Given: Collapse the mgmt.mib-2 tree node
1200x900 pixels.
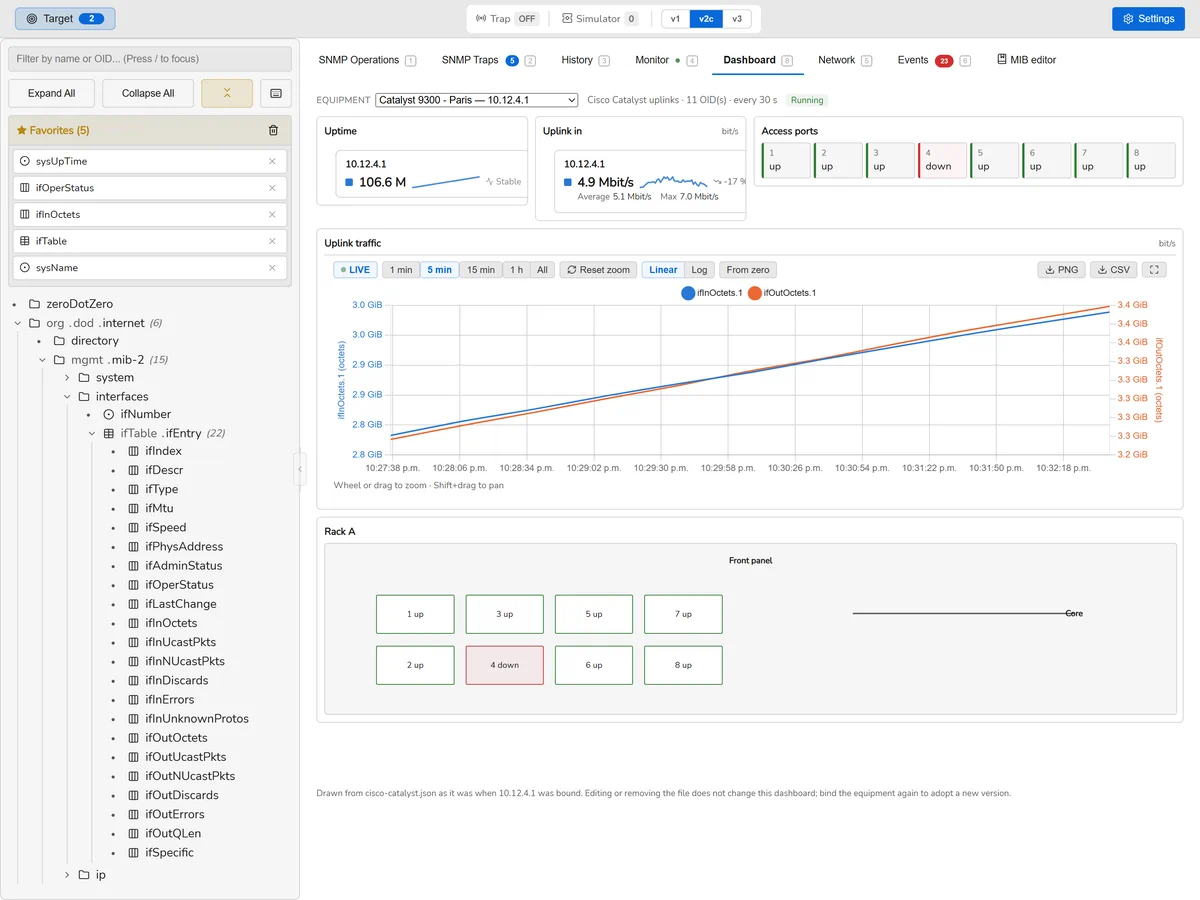Looking at the screenshot, I should pos(43,360).
